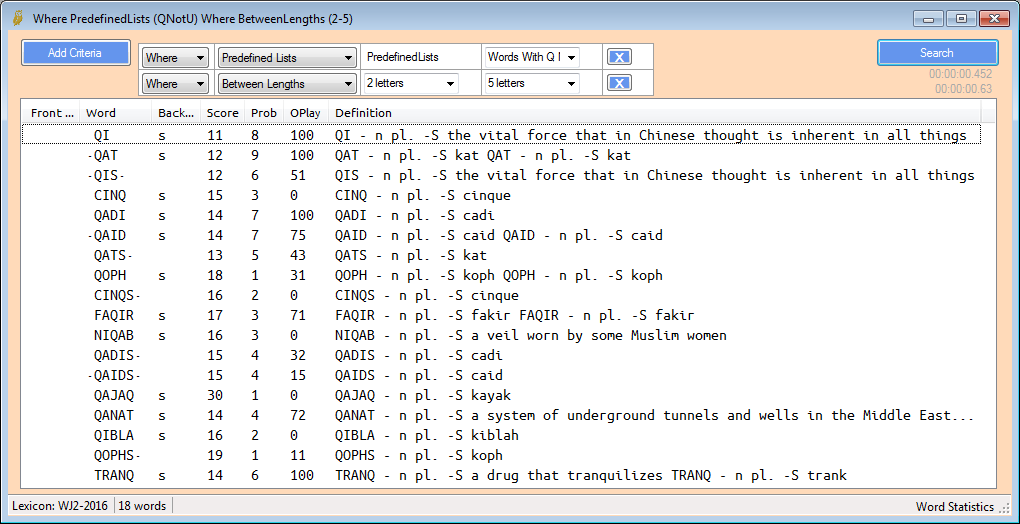
Task: Open the Words With Q list dropdown
Action: 531,58
